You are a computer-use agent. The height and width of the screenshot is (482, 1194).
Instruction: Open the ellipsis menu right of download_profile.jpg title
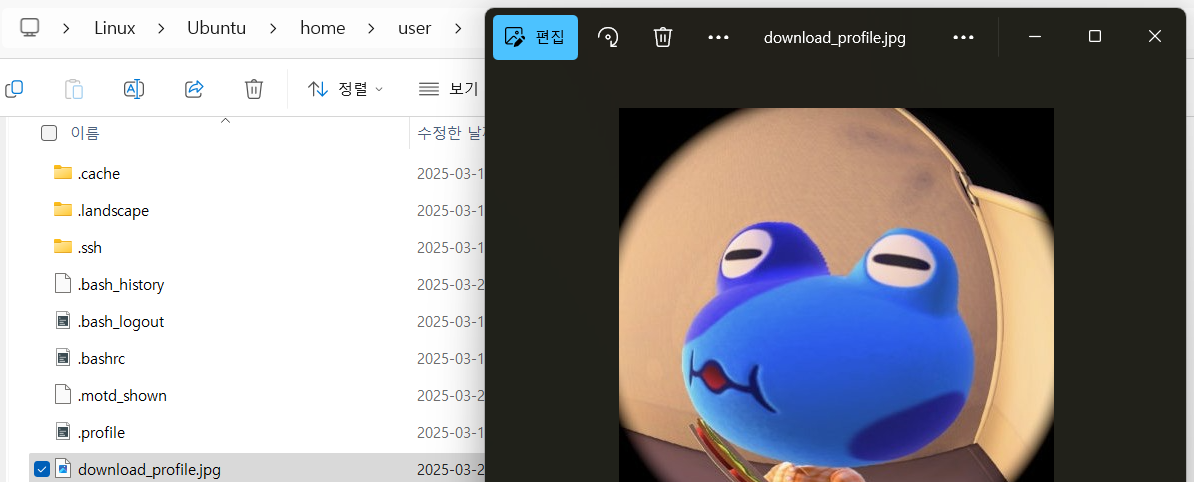[963, 37]
